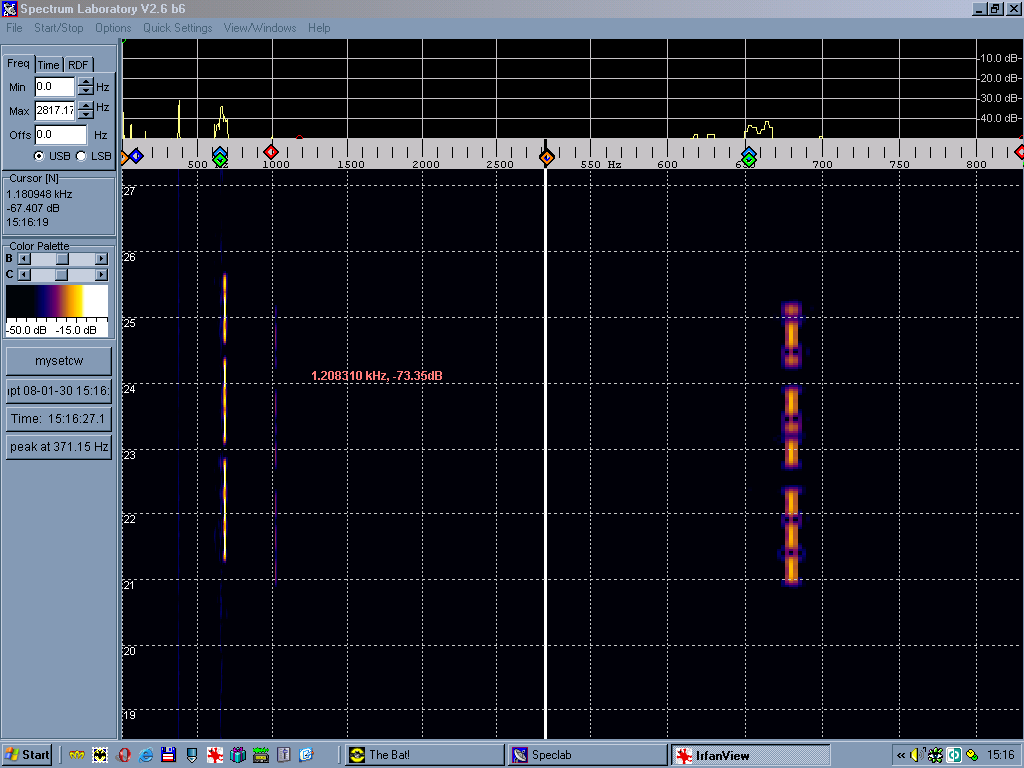This screenshot has width=1024, height=768.
Task: Select the blue diamond marker at scale start
Action: coord(136,156)
